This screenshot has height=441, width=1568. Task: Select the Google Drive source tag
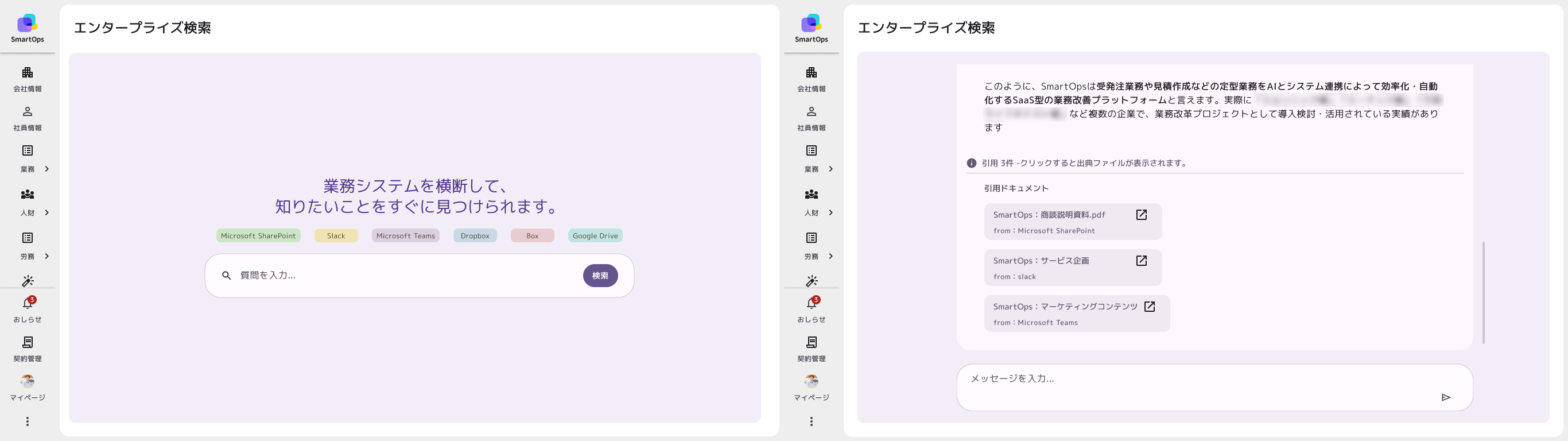595,236
